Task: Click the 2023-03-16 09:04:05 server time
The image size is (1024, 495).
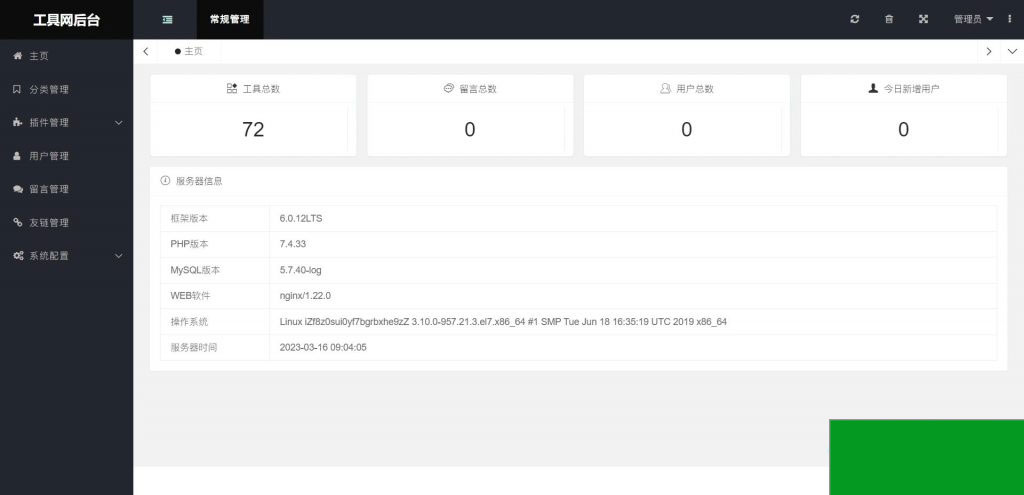Action: click(x=323, y=347)
